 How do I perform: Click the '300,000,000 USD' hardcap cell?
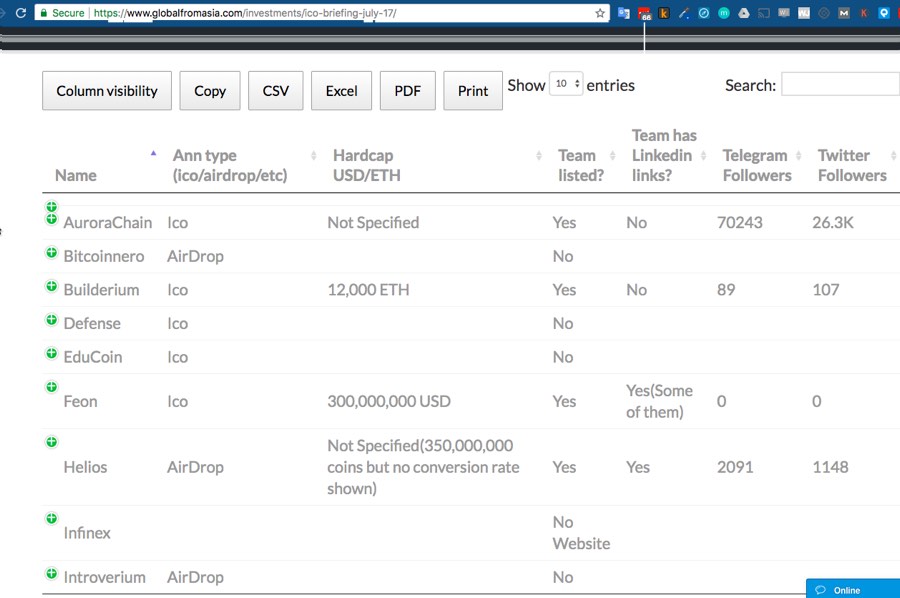click(389, 401)
